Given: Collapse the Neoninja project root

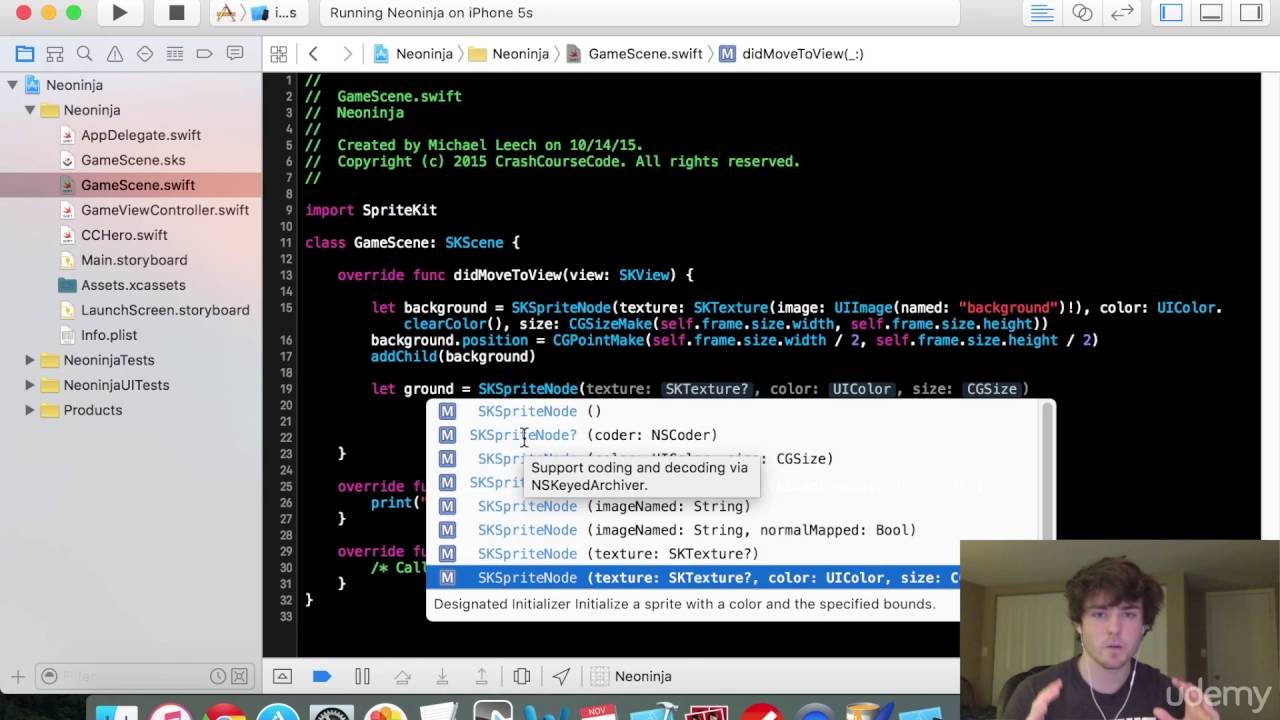Looking at the screenshot, I should pyautogui.click(x=12, y=85).
